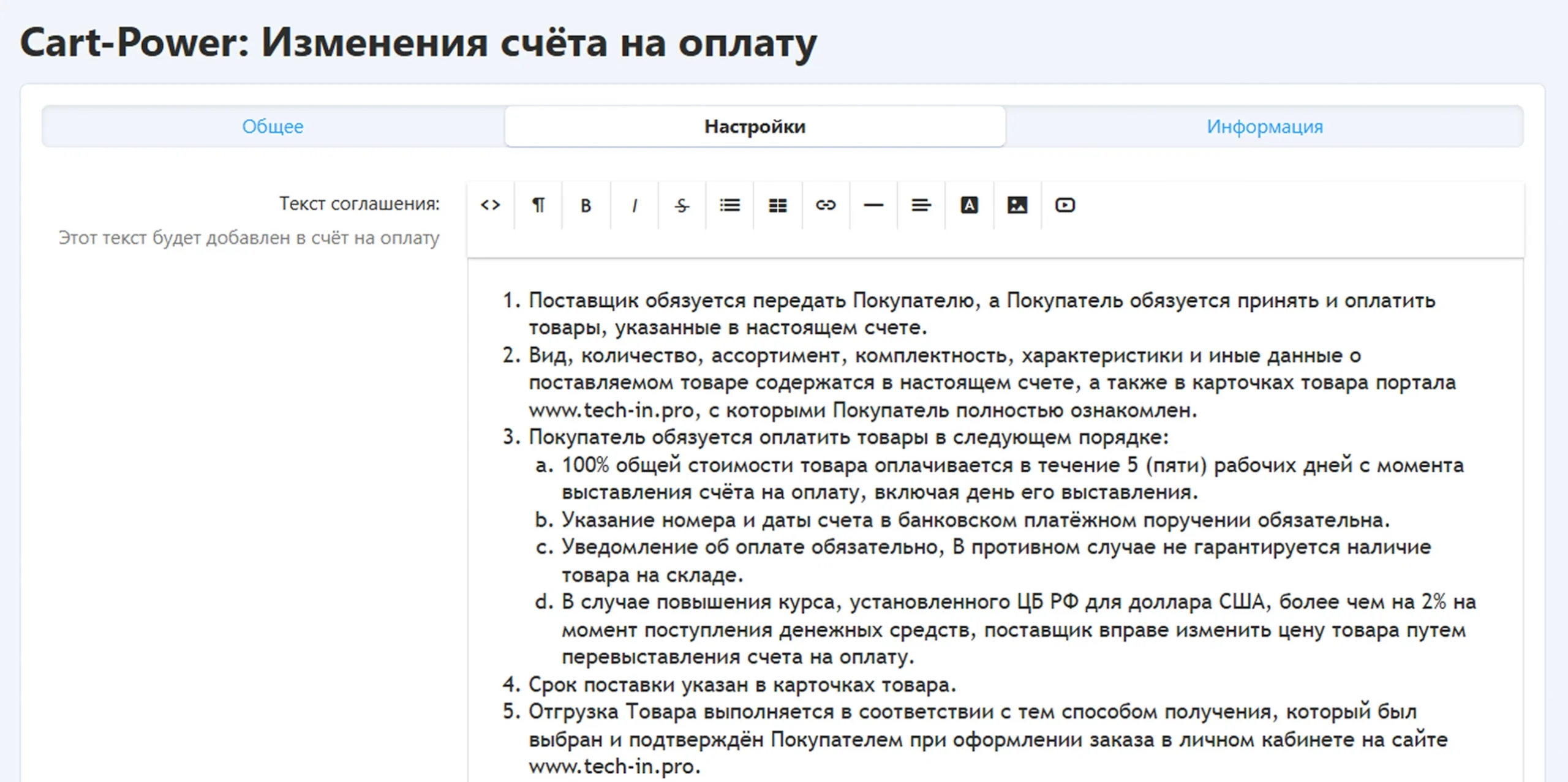
Task: Insert a table using the table icon
Action: click(x=778, y=205)
